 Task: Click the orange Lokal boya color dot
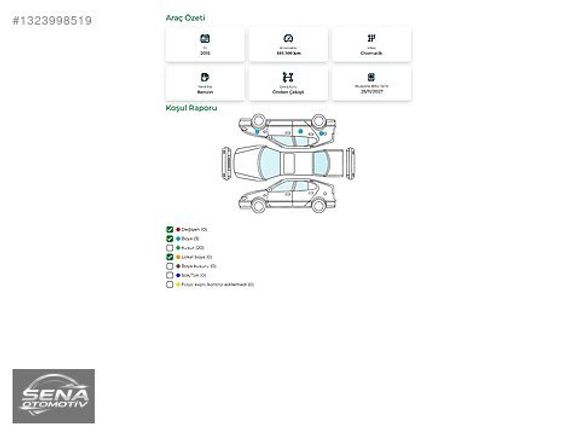(x=178, y=257)
